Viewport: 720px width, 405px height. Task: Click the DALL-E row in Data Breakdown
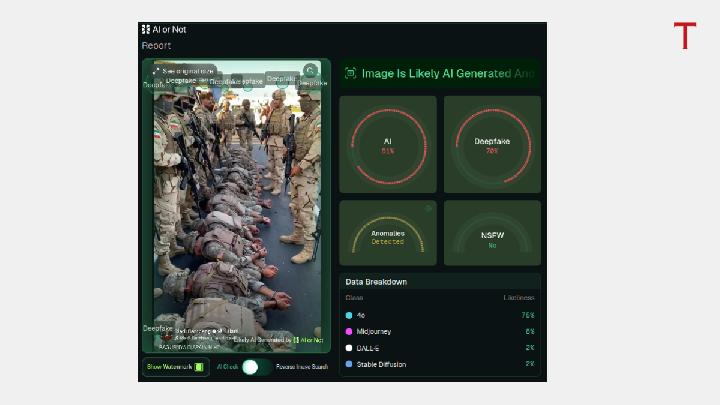coord(440,348)
